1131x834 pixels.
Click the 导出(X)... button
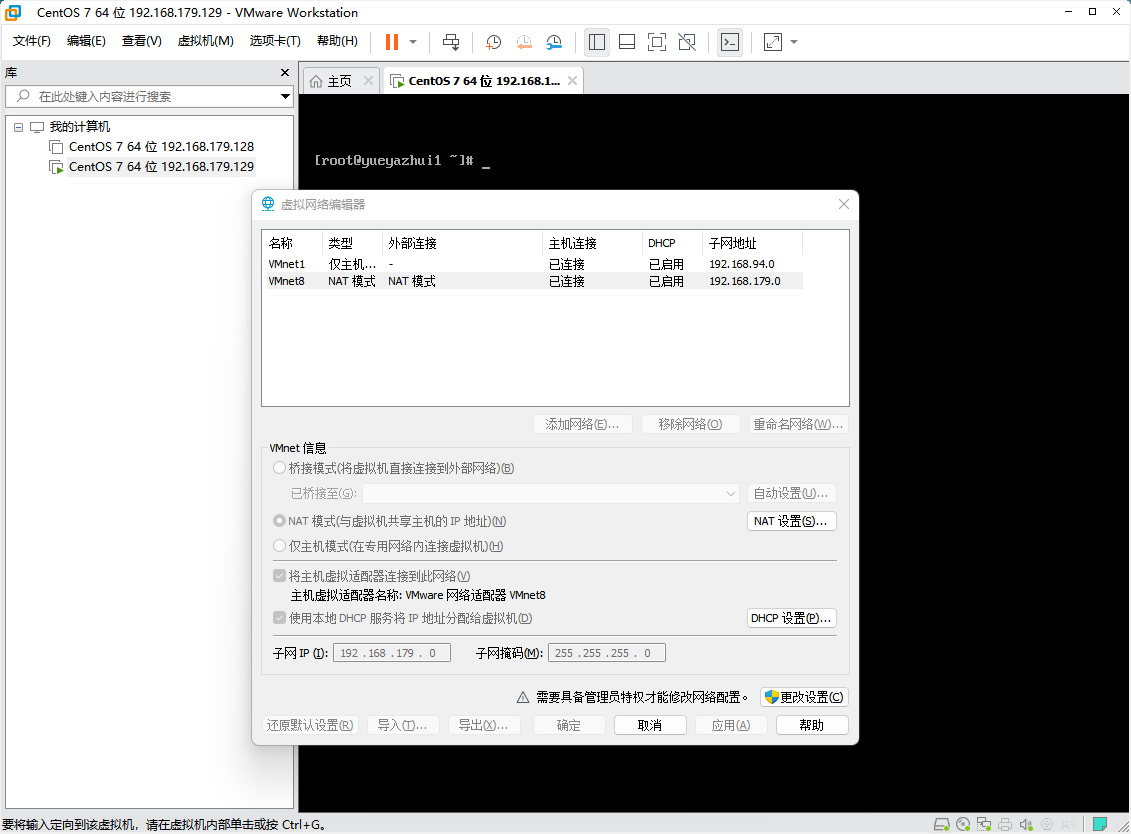[x=484, y=725]
